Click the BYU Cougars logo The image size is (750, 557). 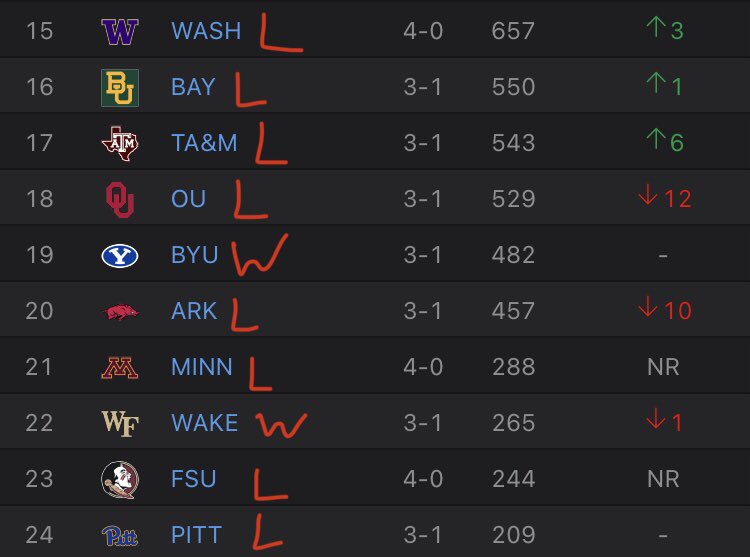tap(120, 255)
